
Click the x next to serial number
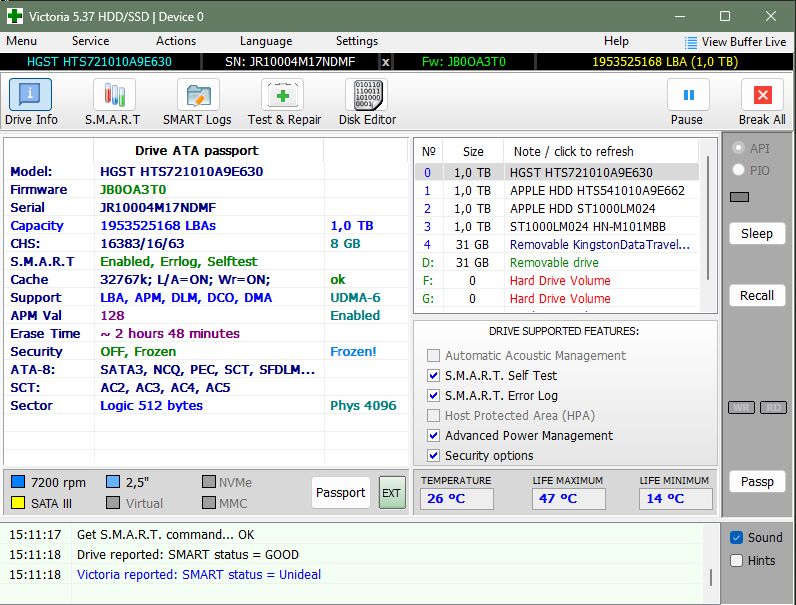386,62
